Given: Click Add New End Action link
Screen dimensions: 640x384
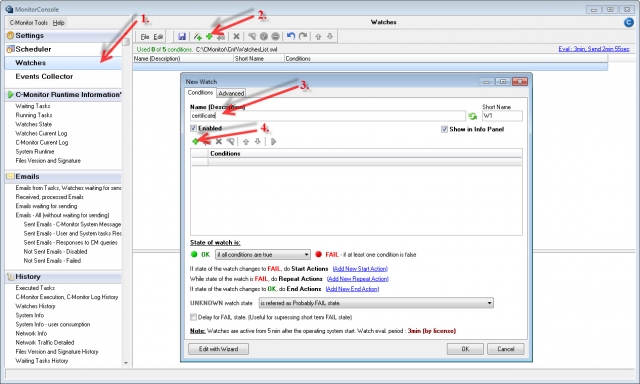Looking at the screenshot, I should coord(352,289).
